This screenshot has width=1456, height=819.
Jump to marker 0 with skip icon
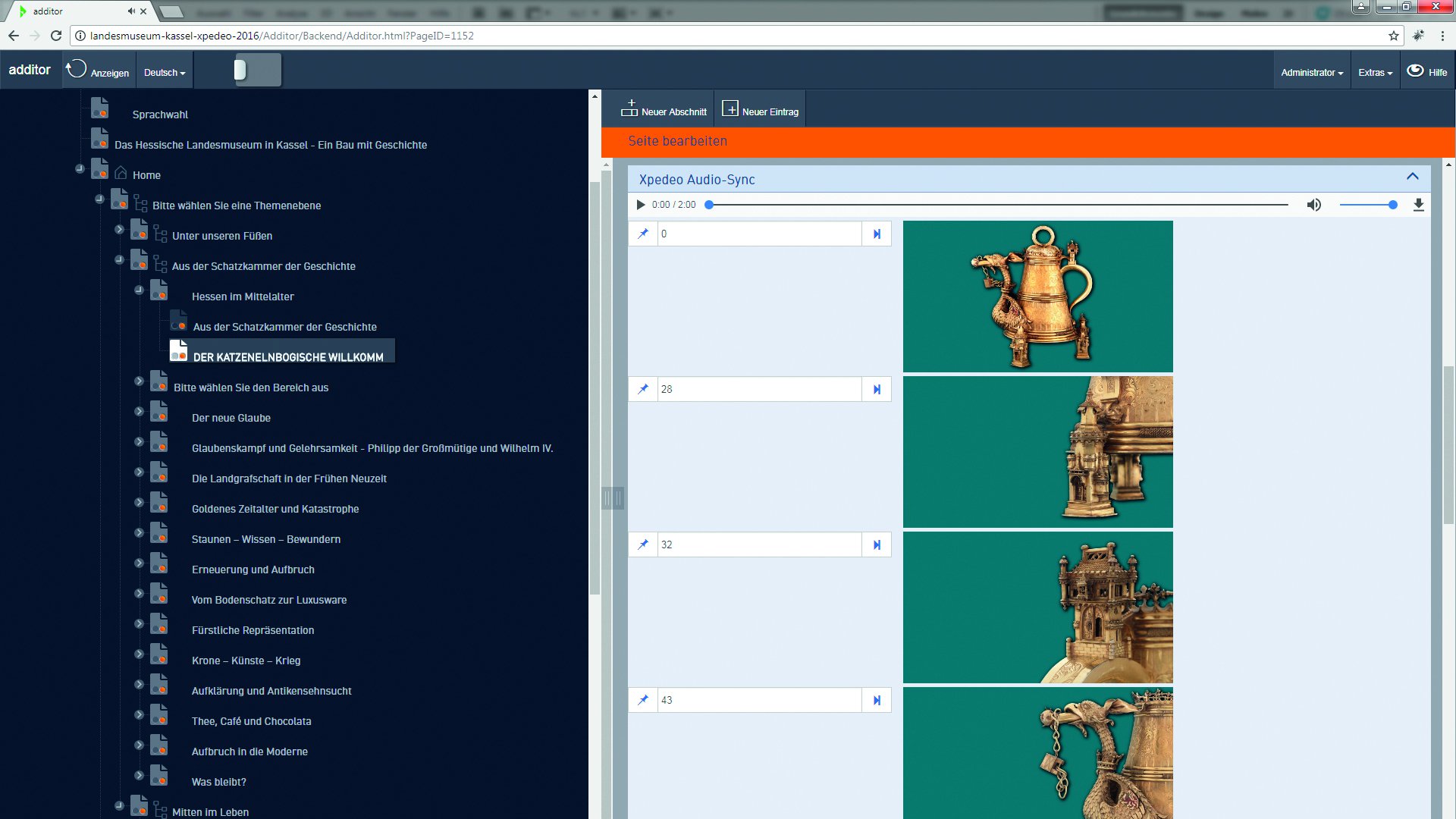(877, 234)
